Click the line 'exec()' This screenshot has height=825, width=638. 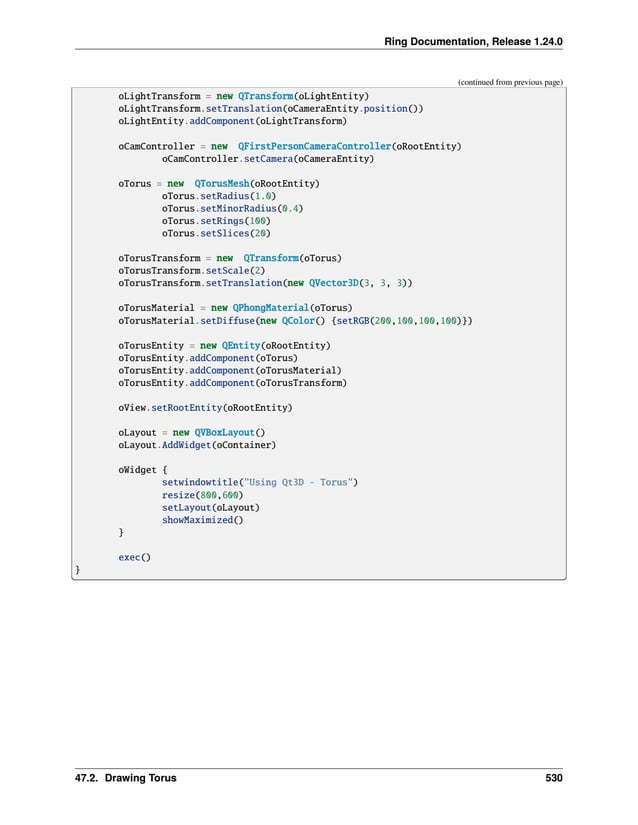pyautogui.click(x=134, y=557)
